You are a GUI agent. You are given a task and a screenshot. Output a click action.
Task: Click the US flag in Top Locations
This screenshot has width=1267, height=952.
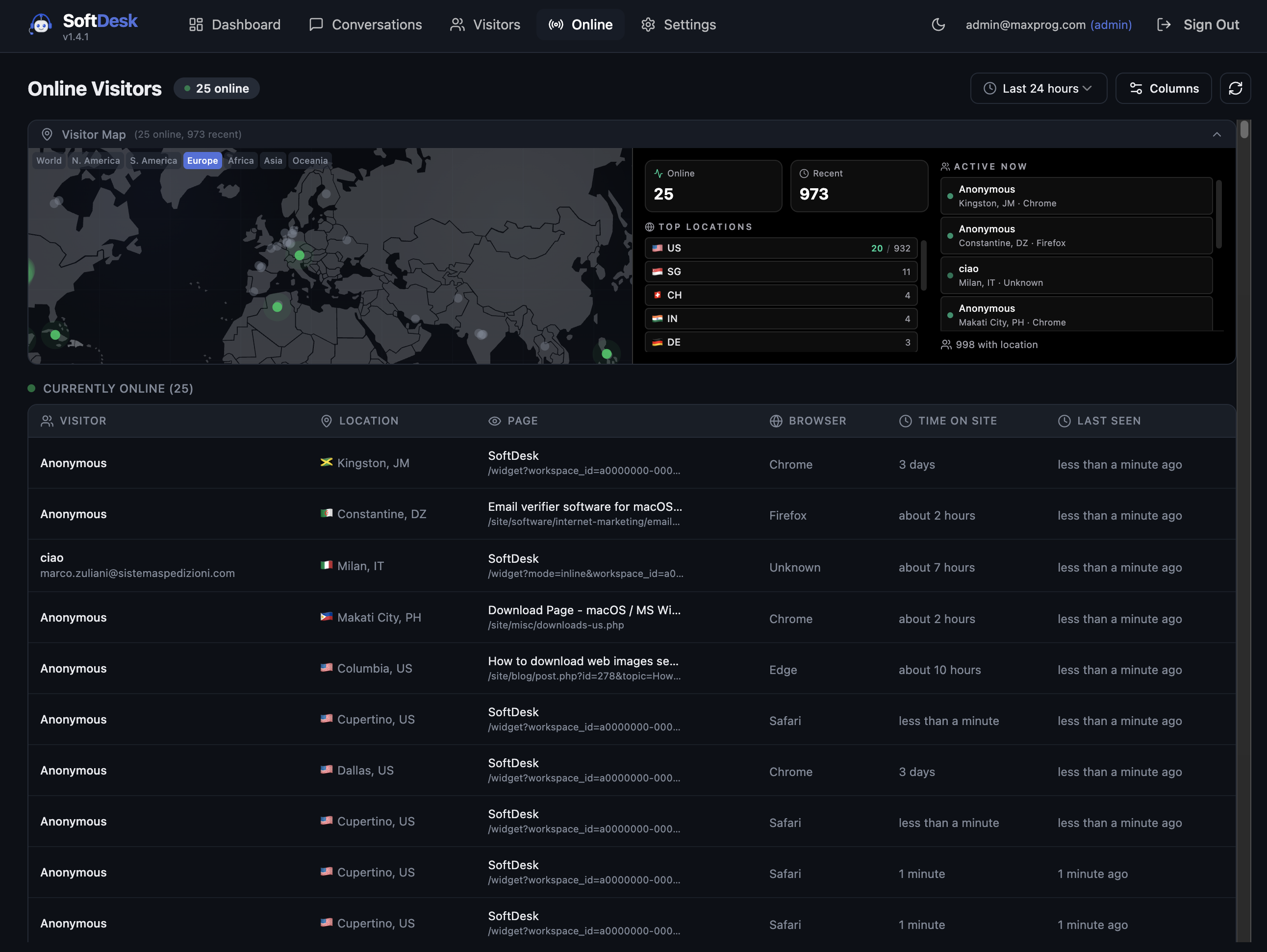click(657, 248)
